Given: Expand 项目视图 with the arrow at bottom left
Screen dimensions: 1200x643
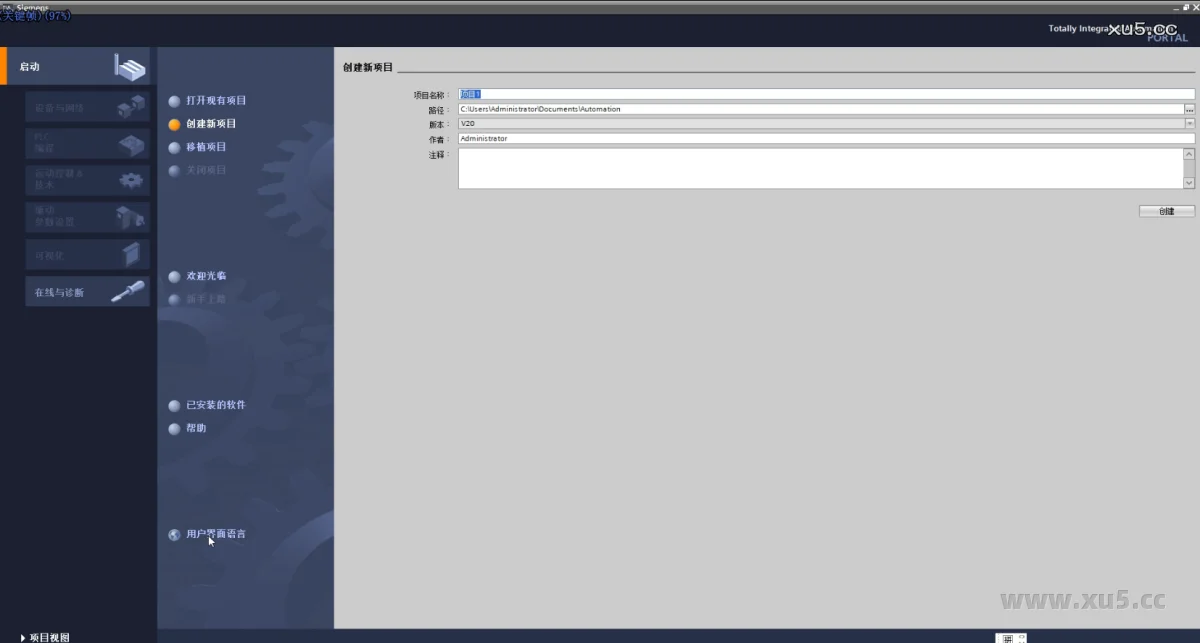Looking at the screenshot, I should (23, 637).
